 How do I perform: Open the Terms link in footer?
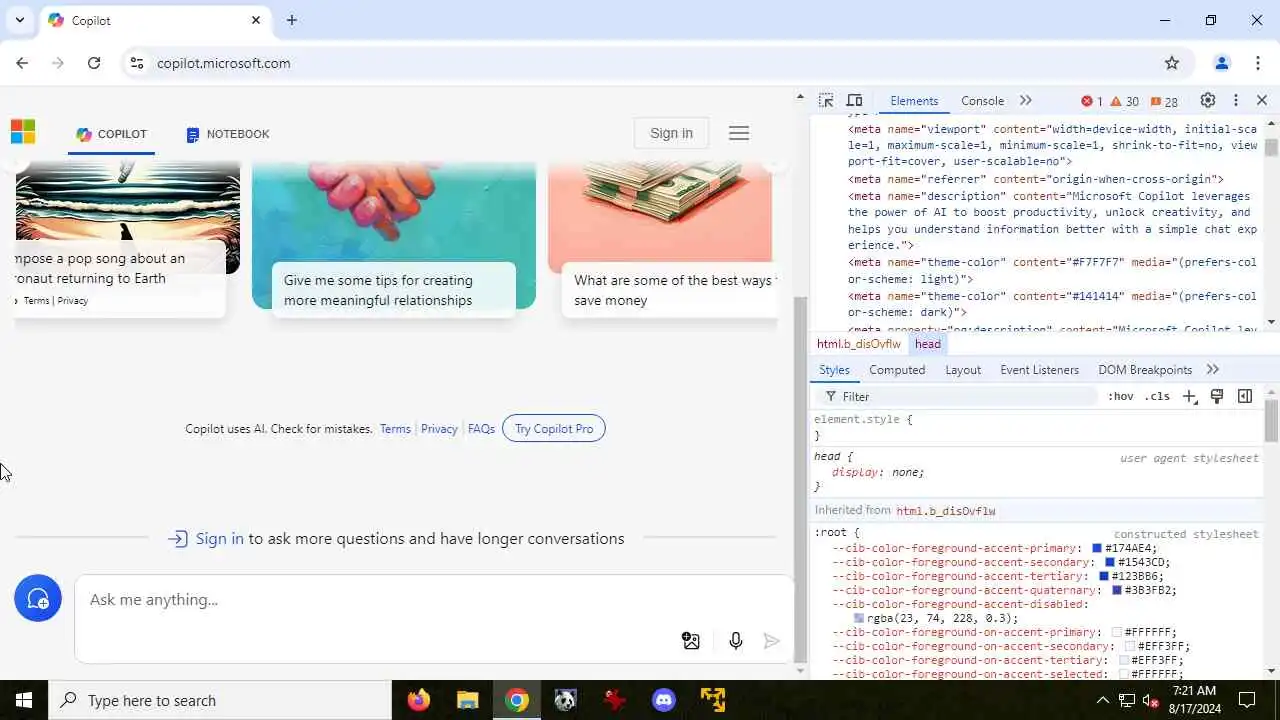[395, 429]
